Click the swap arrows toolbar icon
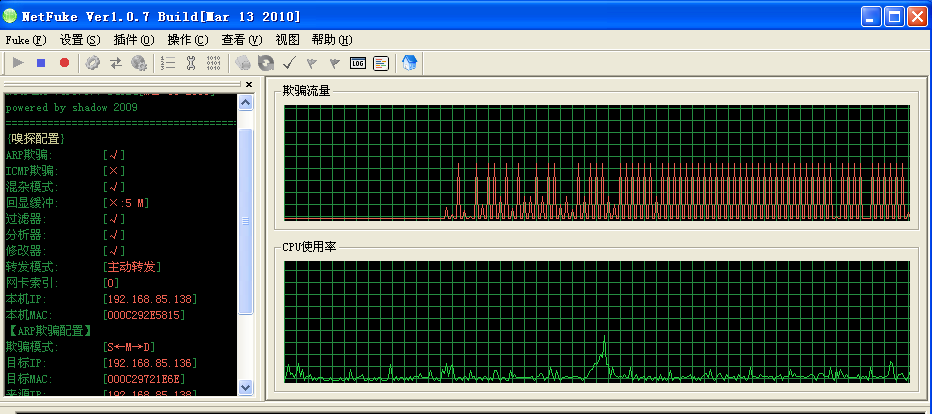The height and width of the screenshot is (414, 932). [116, 62]
